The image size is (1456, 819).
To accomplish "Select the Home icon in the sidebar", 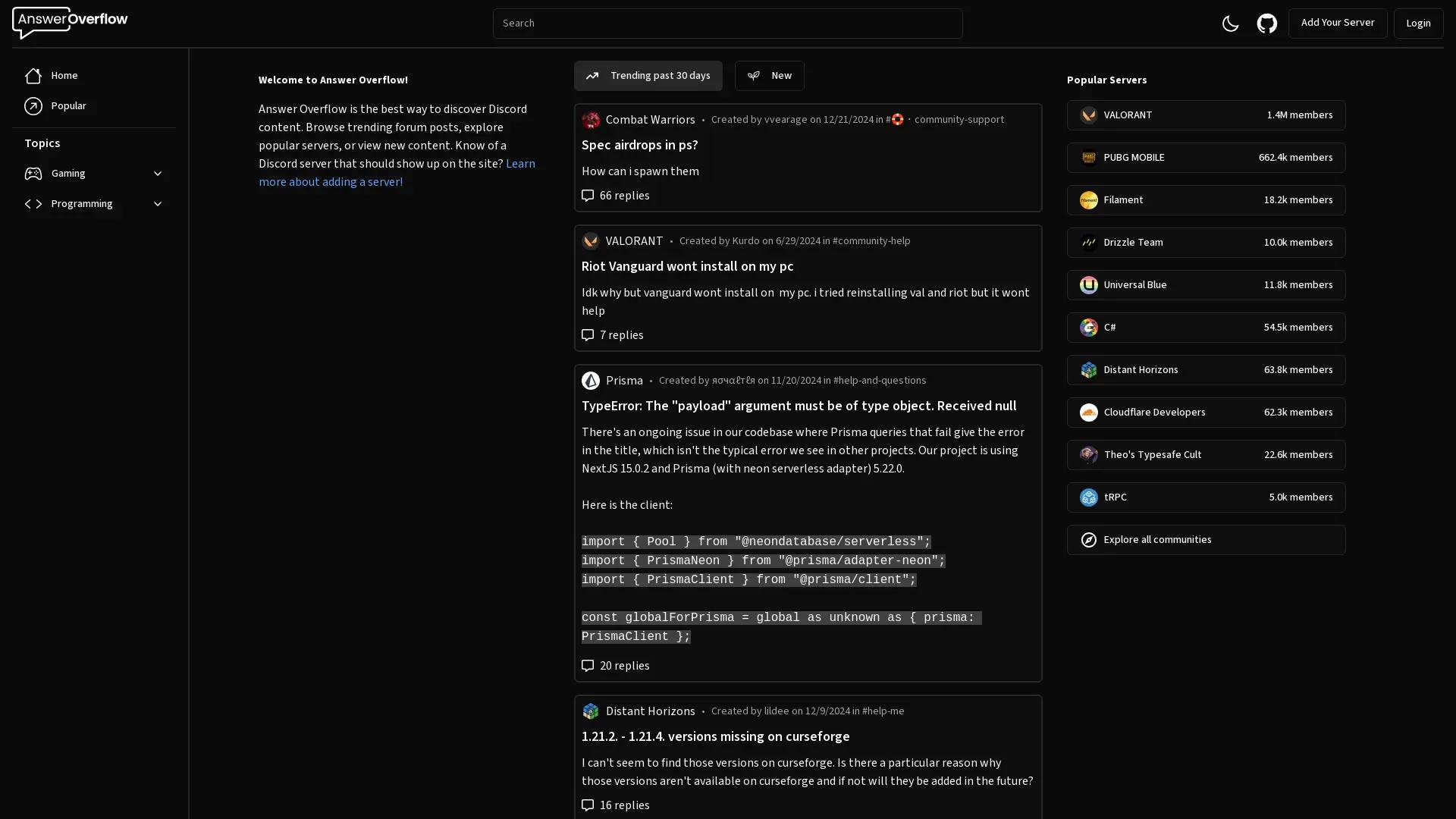I will [x=33, y=76].
